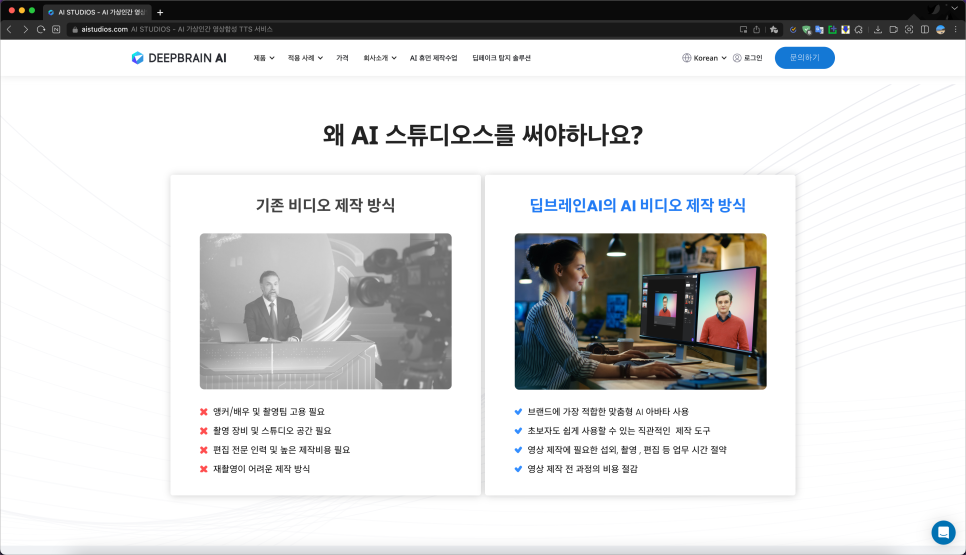
Task: Open the browser downloads icon
Action: coord(878,29)
